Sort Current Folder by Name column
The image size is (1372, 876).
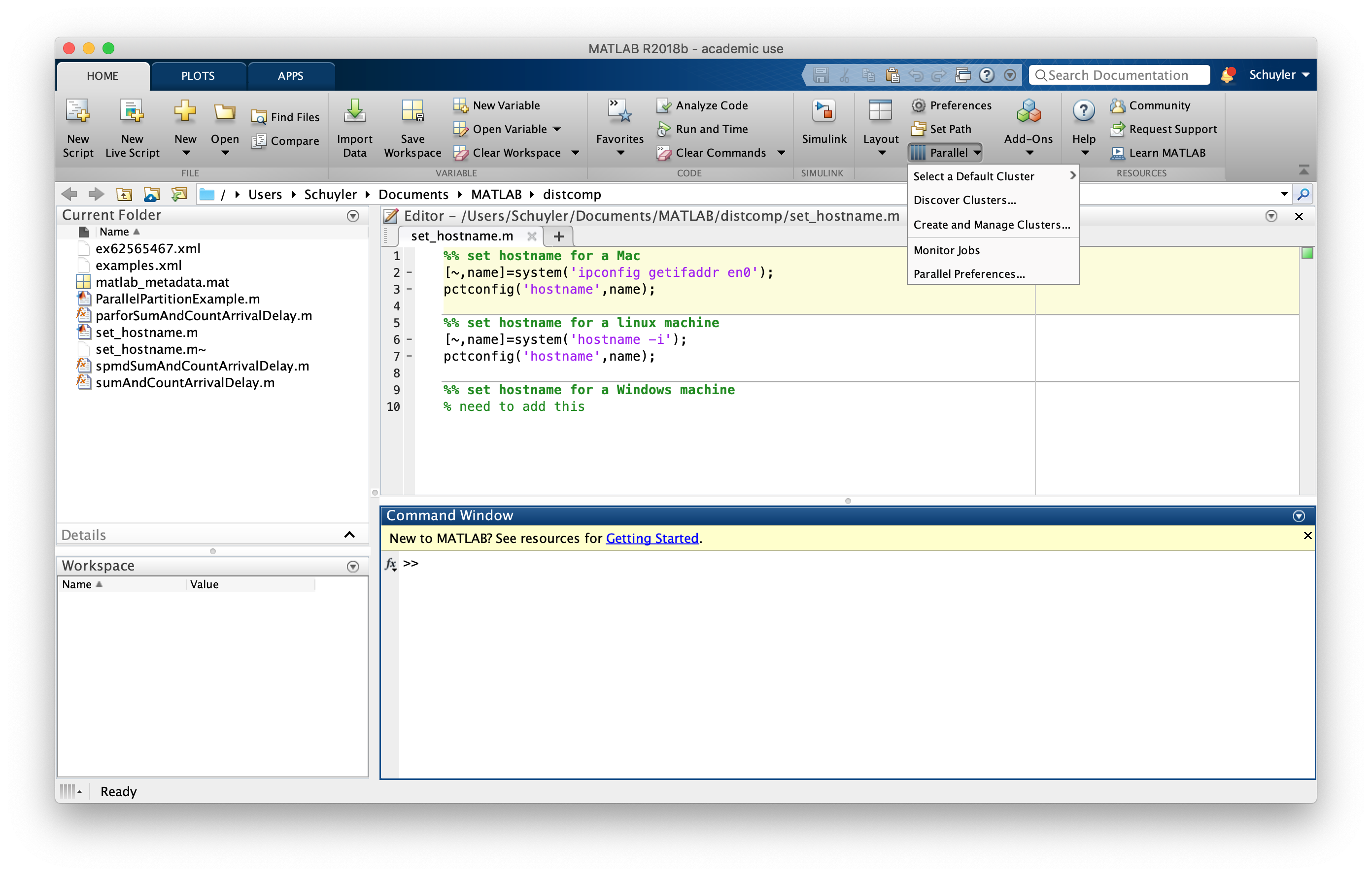pyautogui.click(x=119, y=232)
